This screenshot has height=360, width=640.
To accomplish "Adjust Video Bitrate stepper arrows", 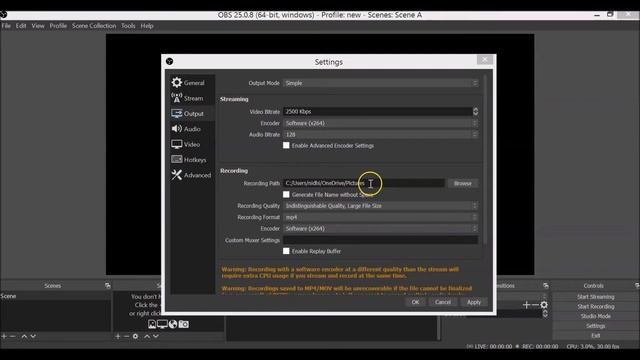I will point(476,111).
